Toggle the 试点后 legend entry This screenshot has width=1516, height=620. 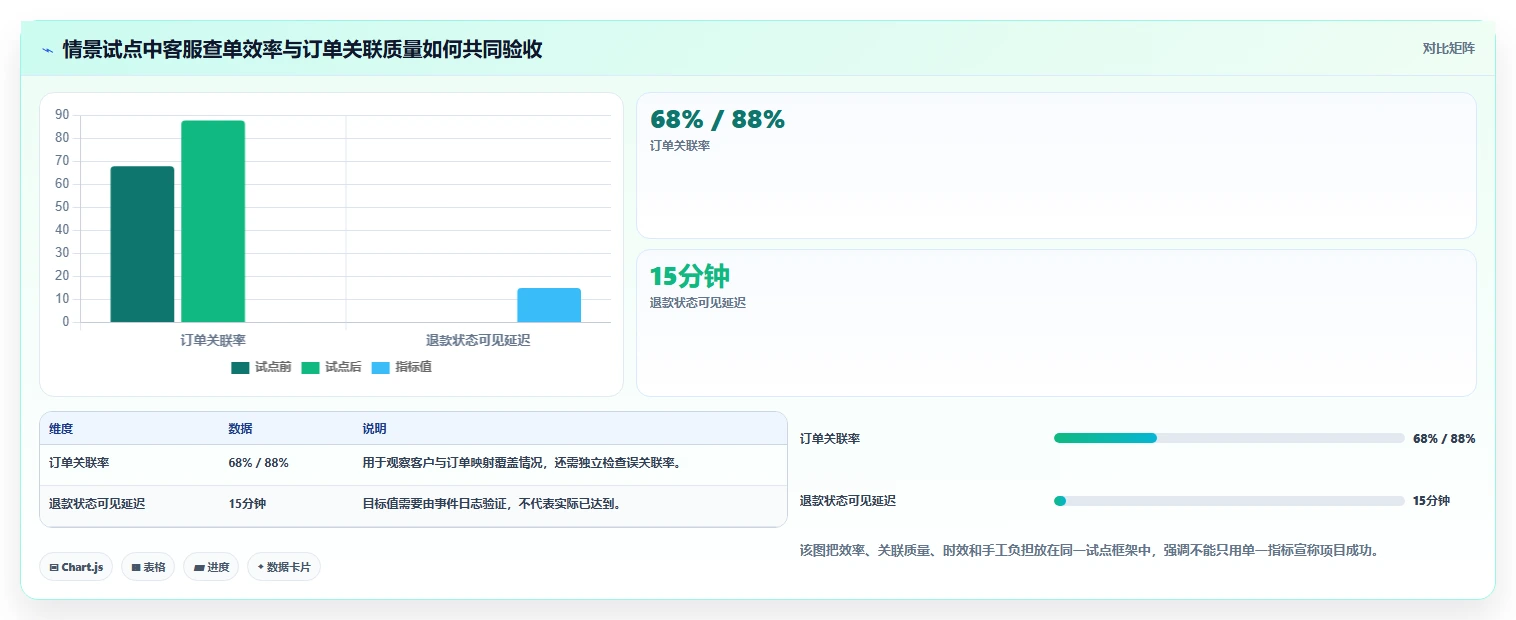[x=331, y=367]
